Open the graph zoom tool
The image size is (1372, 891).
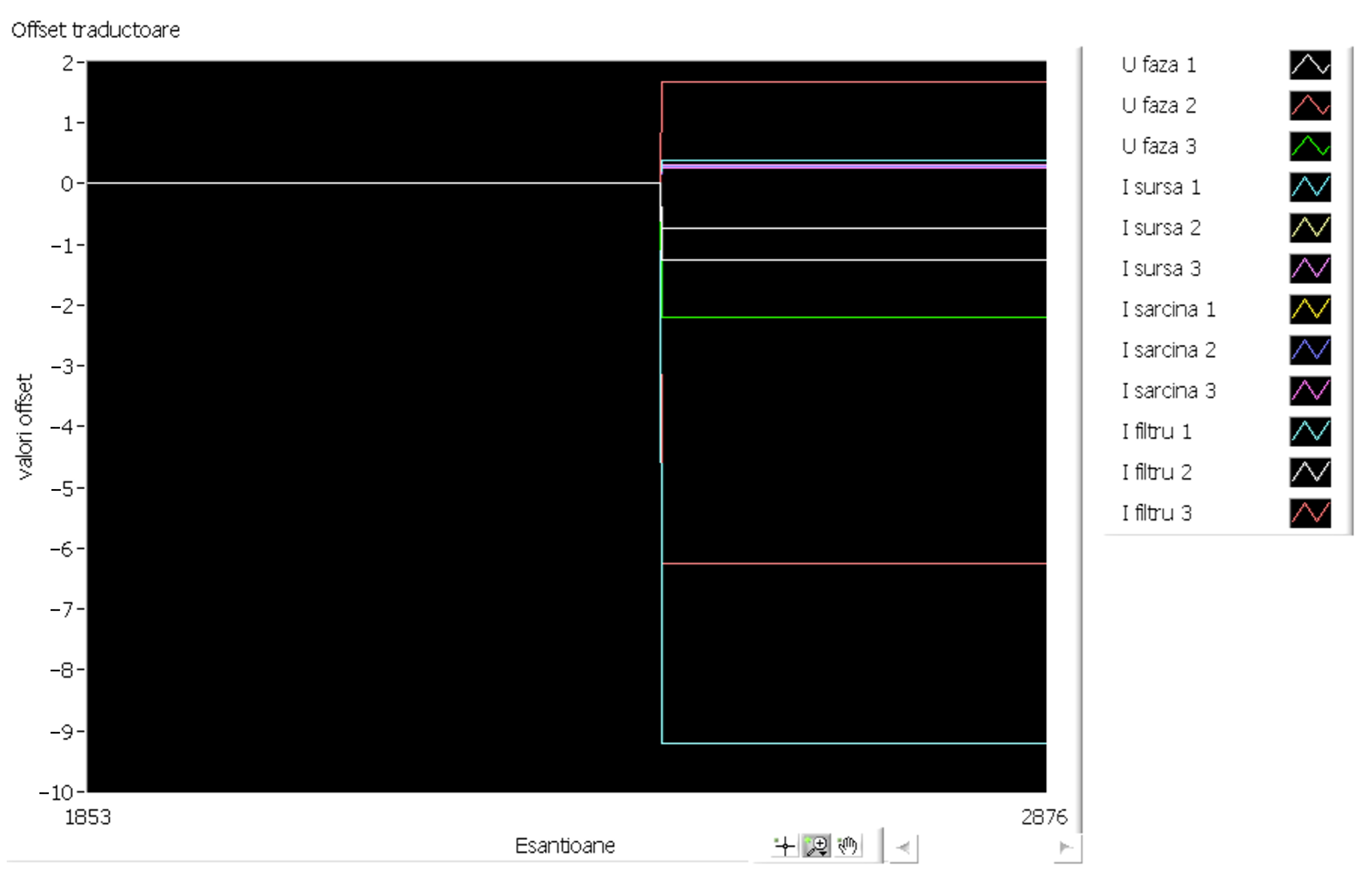tap(816, 846)
